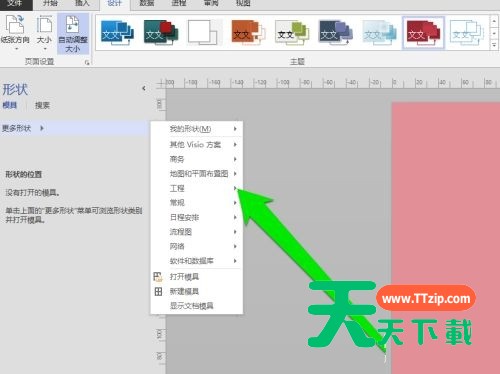Expand the 商务 business submenu
The image size is (500, 374).
coord(197,159)
